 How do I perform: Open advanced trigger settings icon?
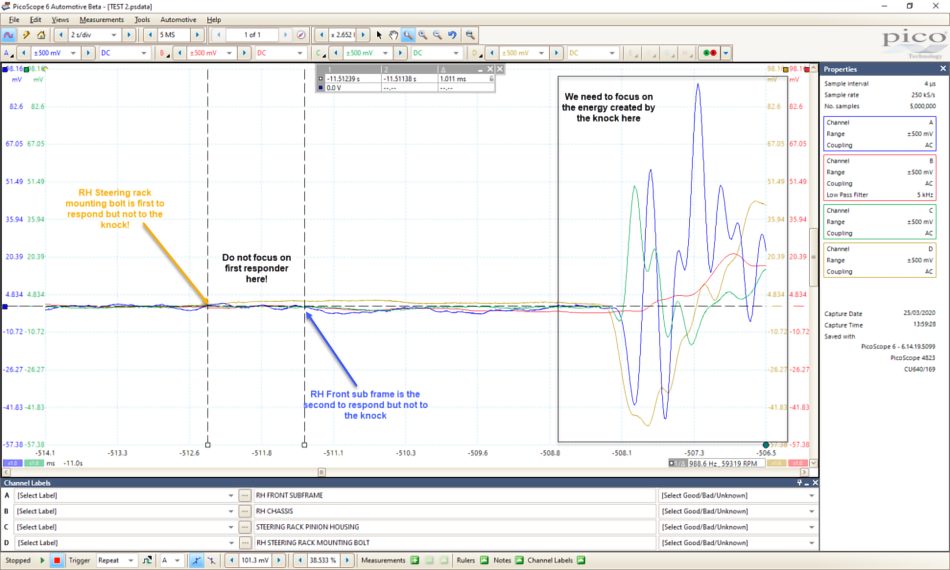tap(147, 560)
